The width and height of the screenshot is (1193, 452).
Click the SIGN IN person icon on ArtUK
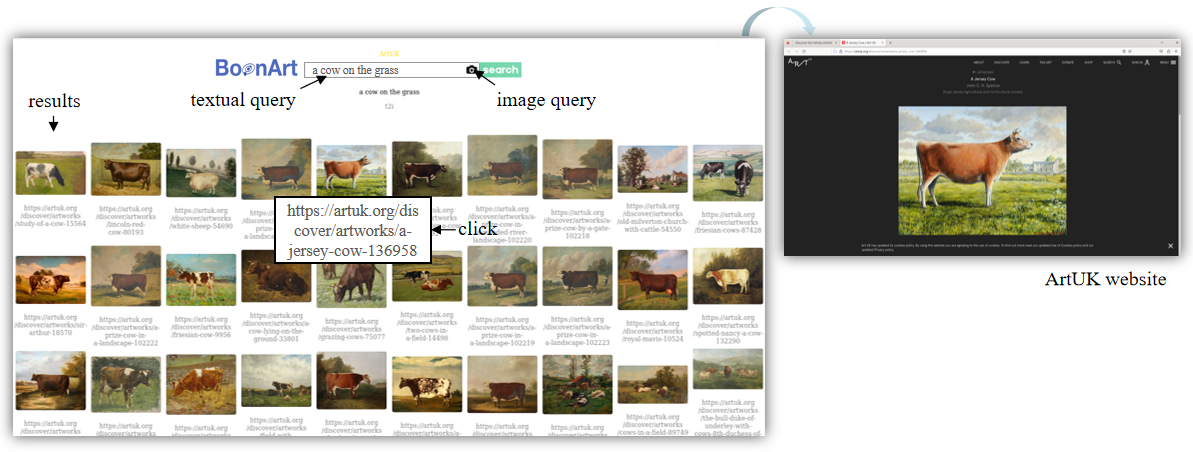click(x=1147, y=62)
